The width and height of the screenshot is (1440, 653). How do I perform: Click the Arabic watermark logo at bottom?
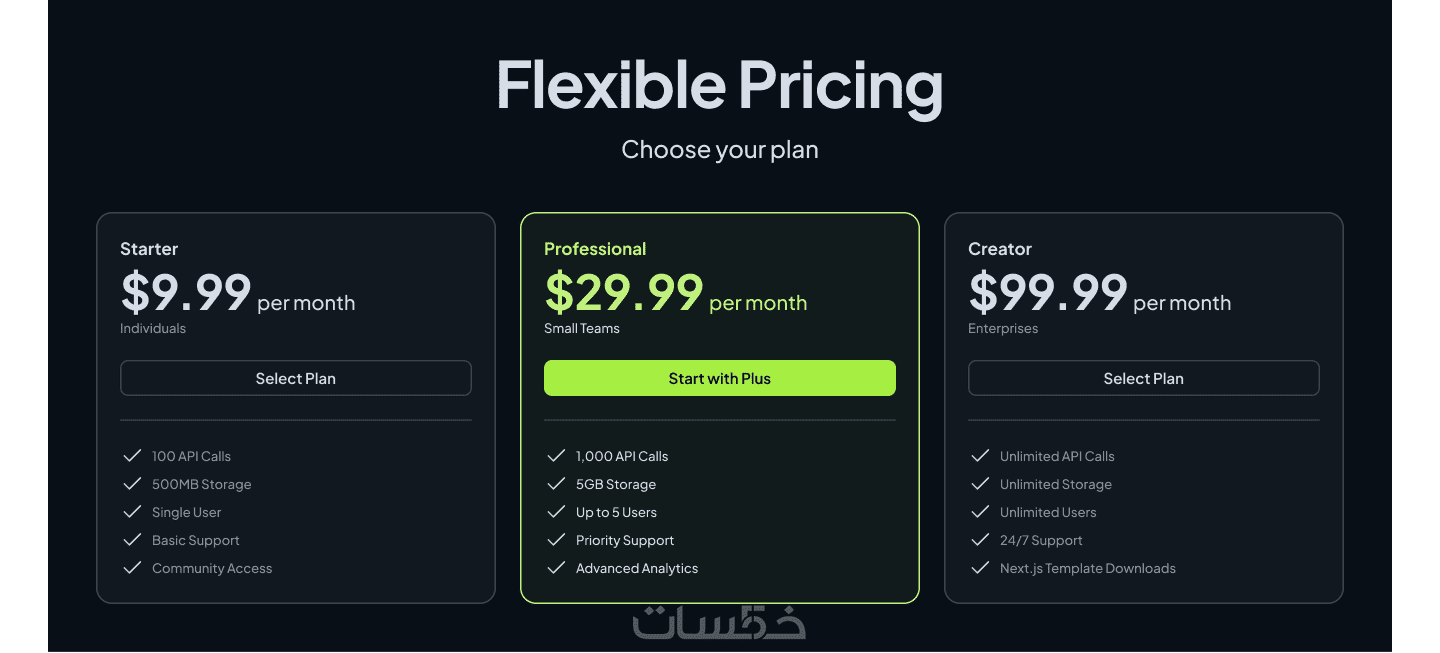(719, 622)
